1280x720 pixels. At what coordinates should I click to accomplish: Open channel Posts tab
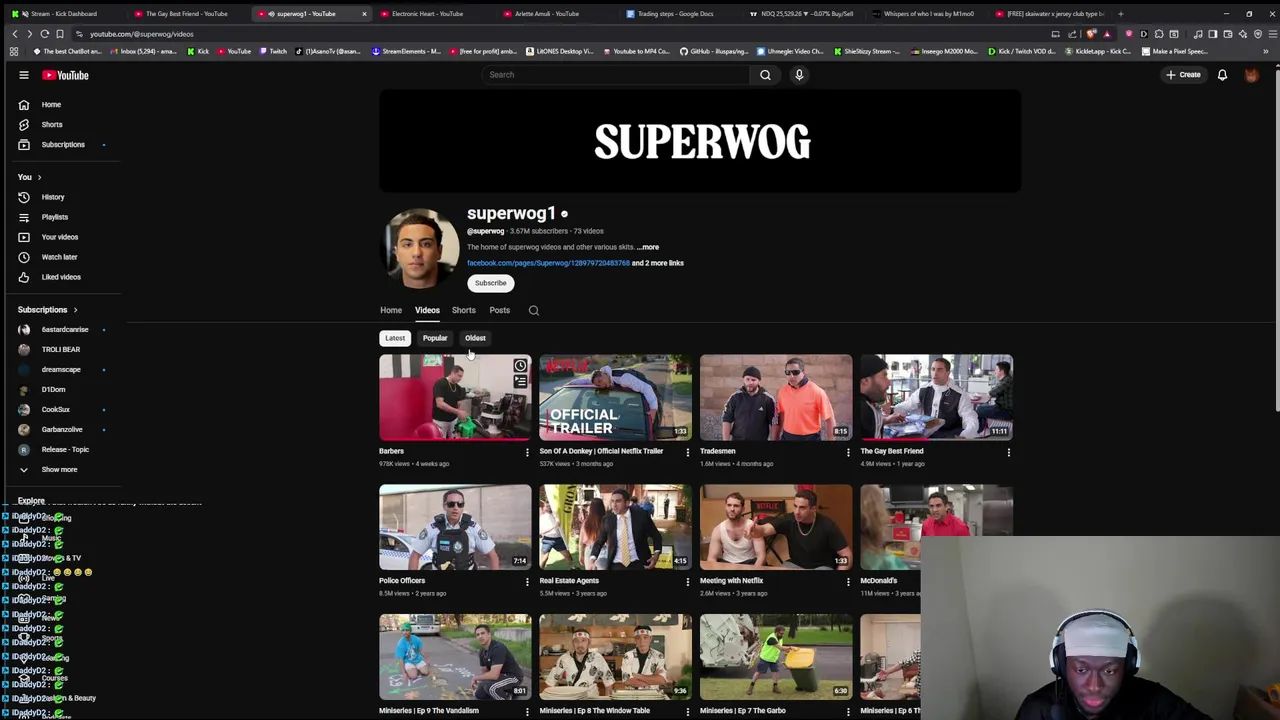499,310
